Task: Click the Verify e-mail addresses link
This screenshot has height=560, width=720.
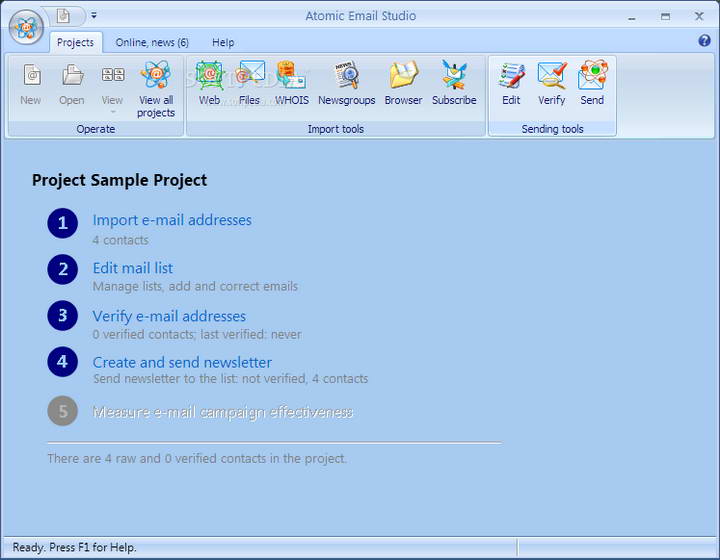Action: click(x=169, y=316)
